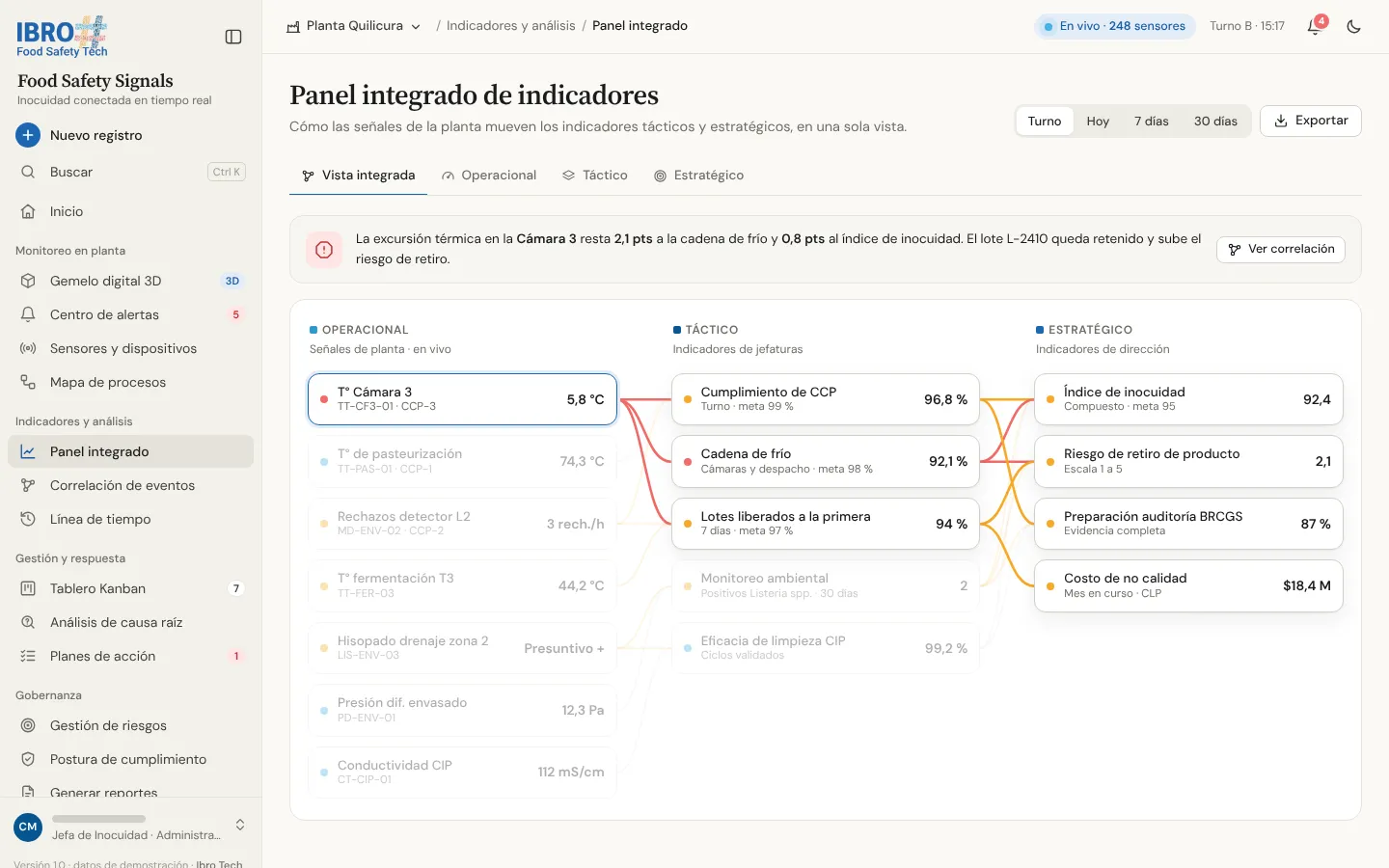Select the Turno time range
Image resolution: width=1389 pixels, height=868 pixels.
[x=1045, y=121]
